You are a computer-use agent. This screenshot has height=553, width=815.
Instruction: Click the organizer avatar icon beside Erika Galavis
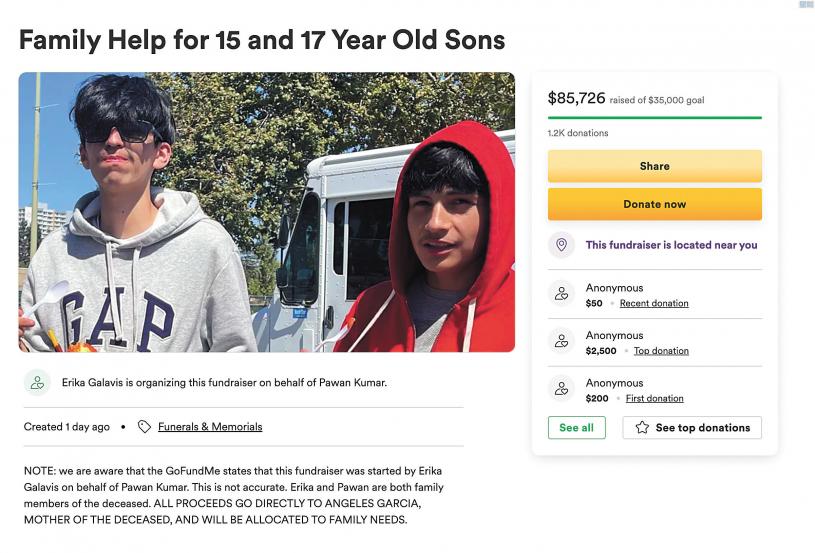38,382
